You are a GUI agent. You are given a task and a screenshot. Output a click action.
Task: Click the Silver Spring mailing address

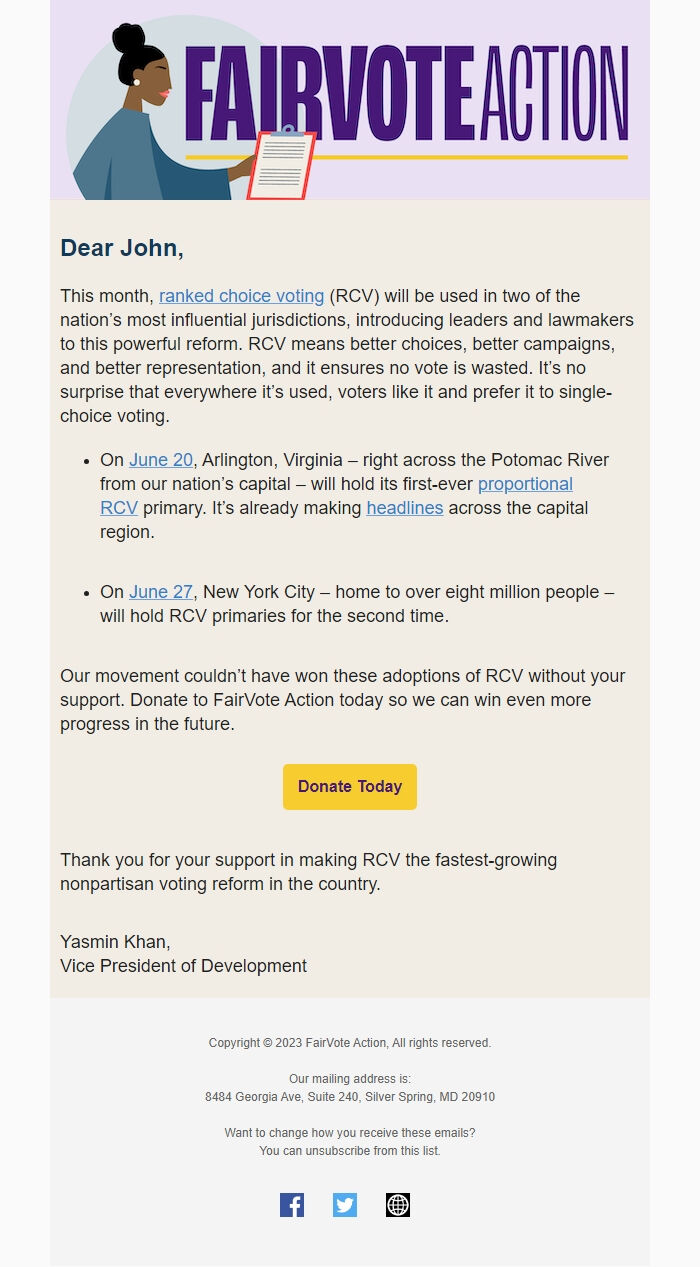point(350,1097)
